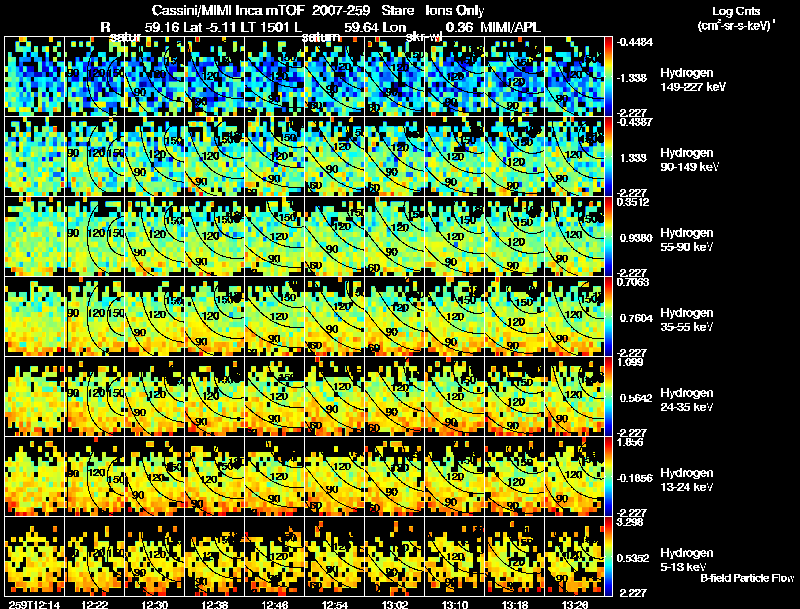Click the '13:02' time label
The image size is (800, 609).
(x=395, y=605)
